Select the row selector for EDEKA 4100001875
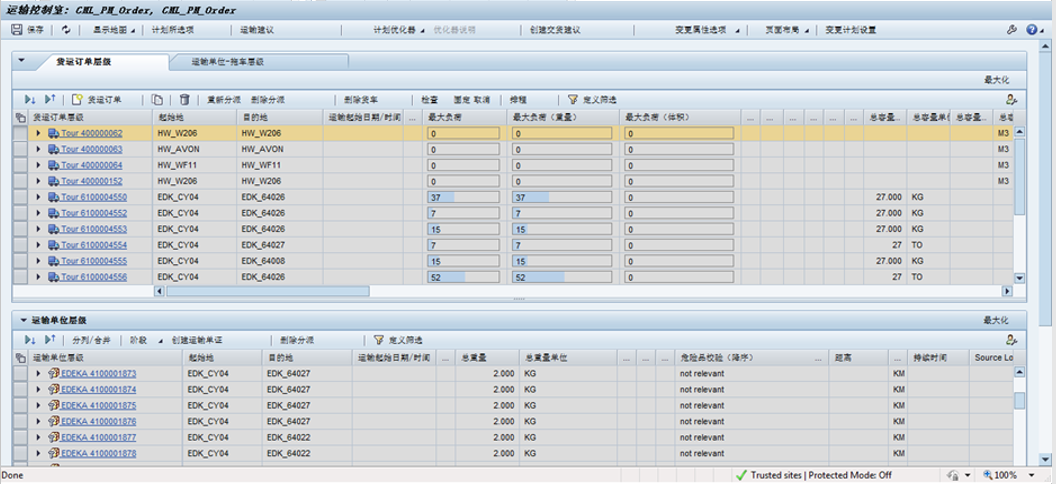 point(21,405)
